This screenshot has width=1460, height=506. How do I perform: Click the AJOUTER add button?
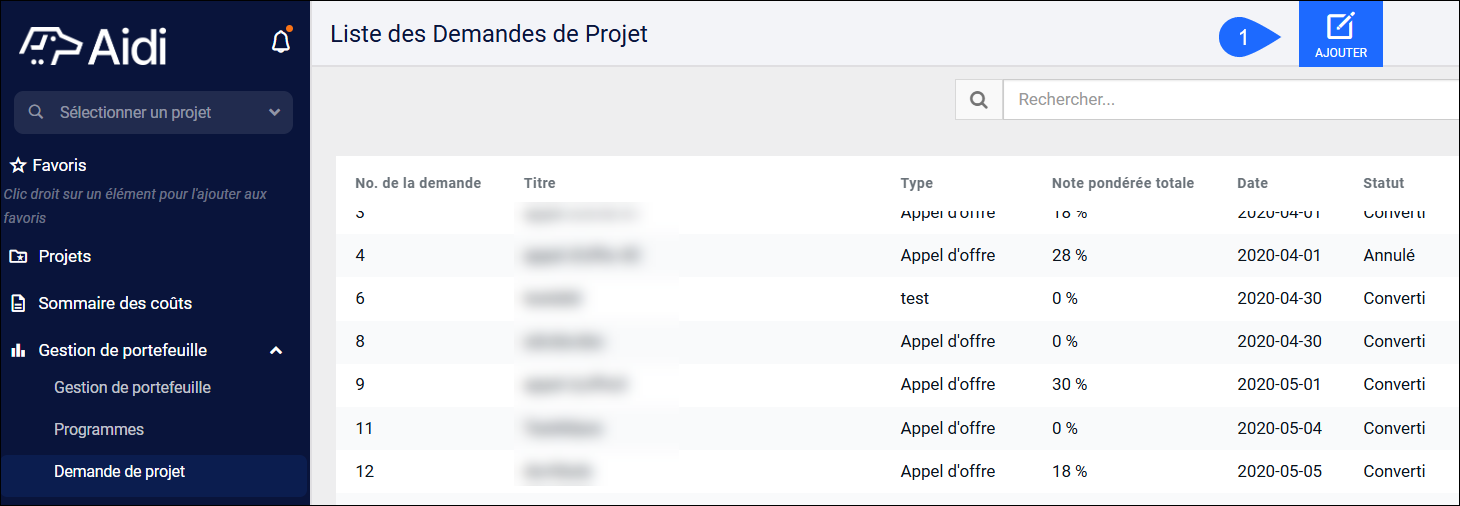click(1340, 34)
